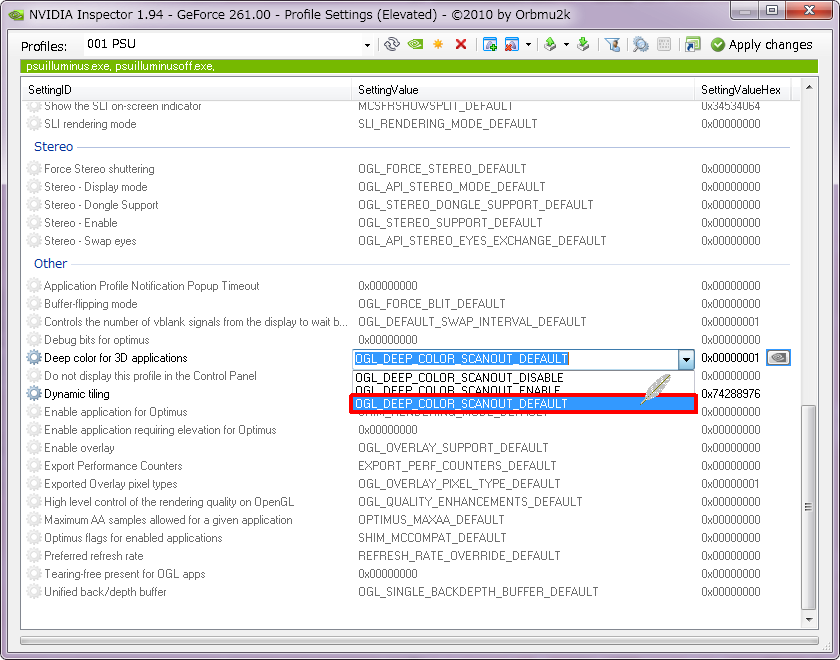The height and width of the screenshot is (660, 840).
Task: Toggle the user-defined profiles filter icon
Action: (612, 44)
